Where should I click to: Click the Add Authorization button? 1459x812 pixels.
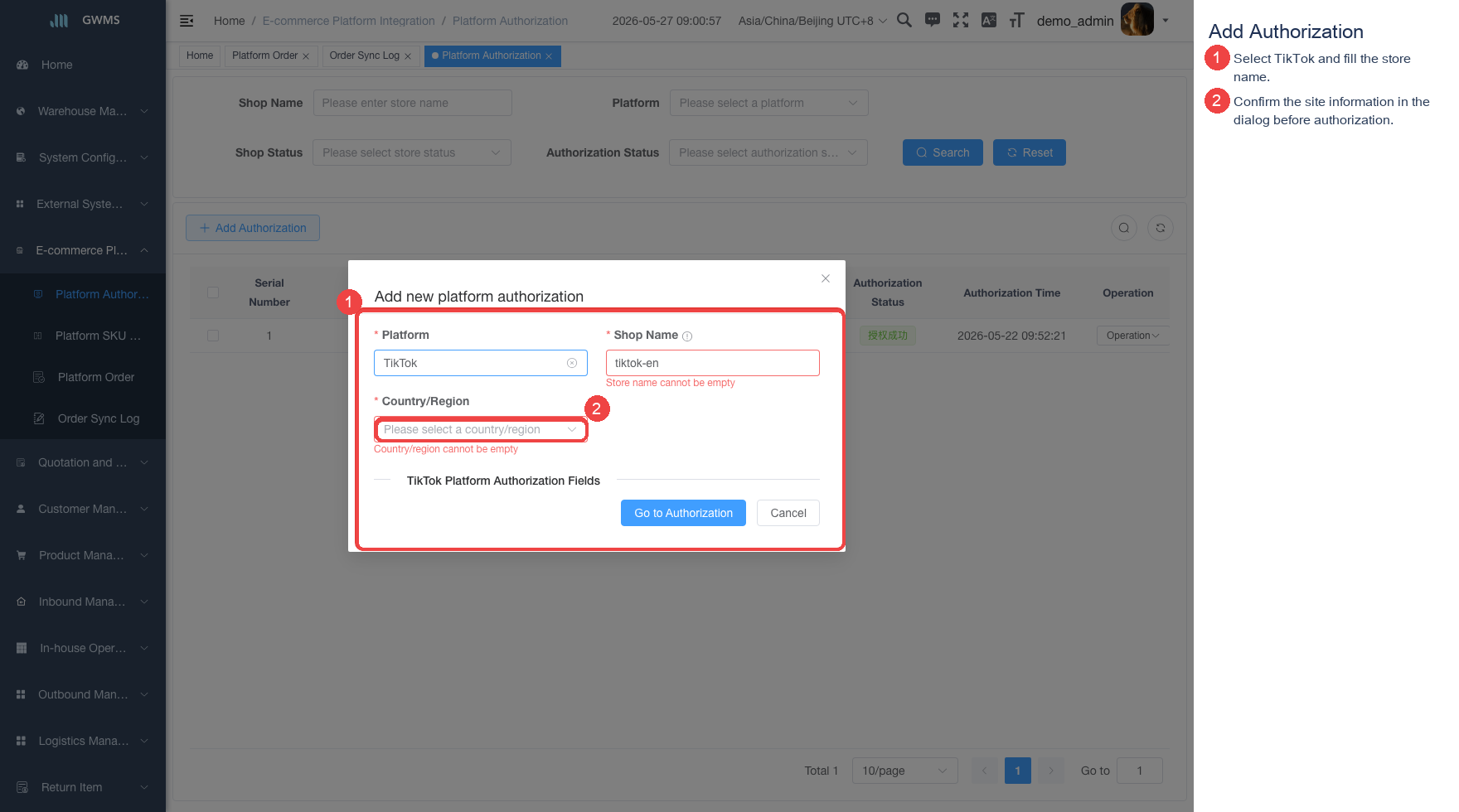pyautogui.click(x=253, y=228)
